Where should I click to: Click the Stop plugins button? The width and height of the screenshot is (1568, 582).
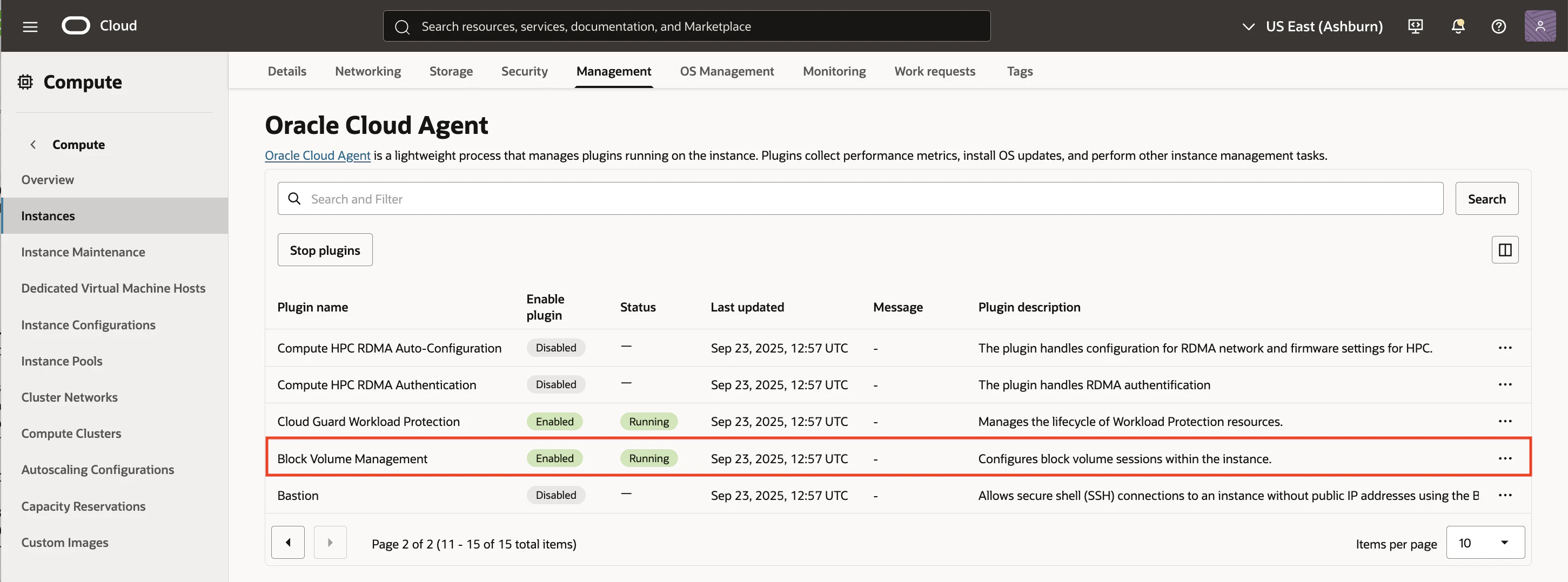(325, 250)
